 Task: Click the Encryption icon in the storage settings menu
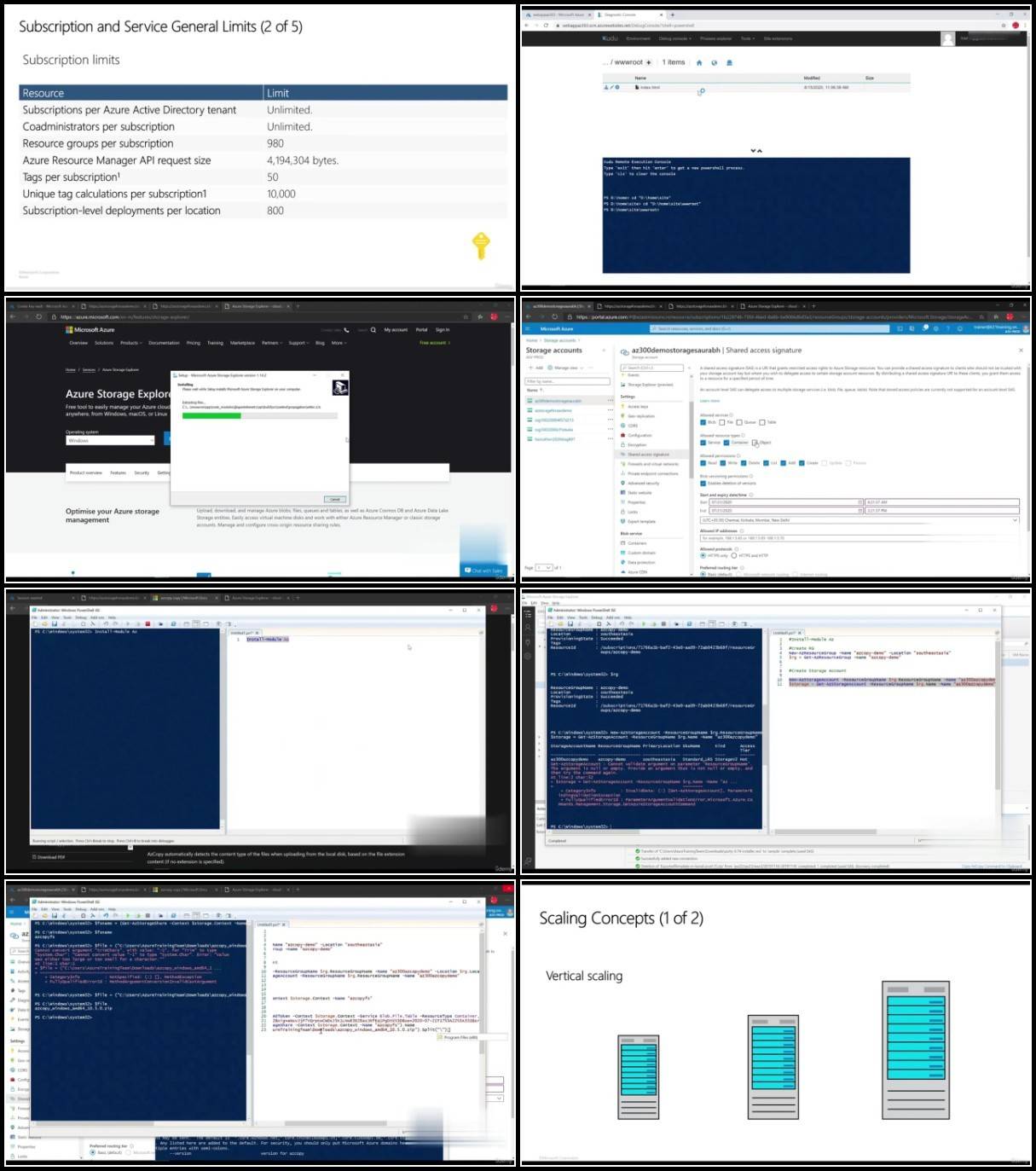coord(623,445)
